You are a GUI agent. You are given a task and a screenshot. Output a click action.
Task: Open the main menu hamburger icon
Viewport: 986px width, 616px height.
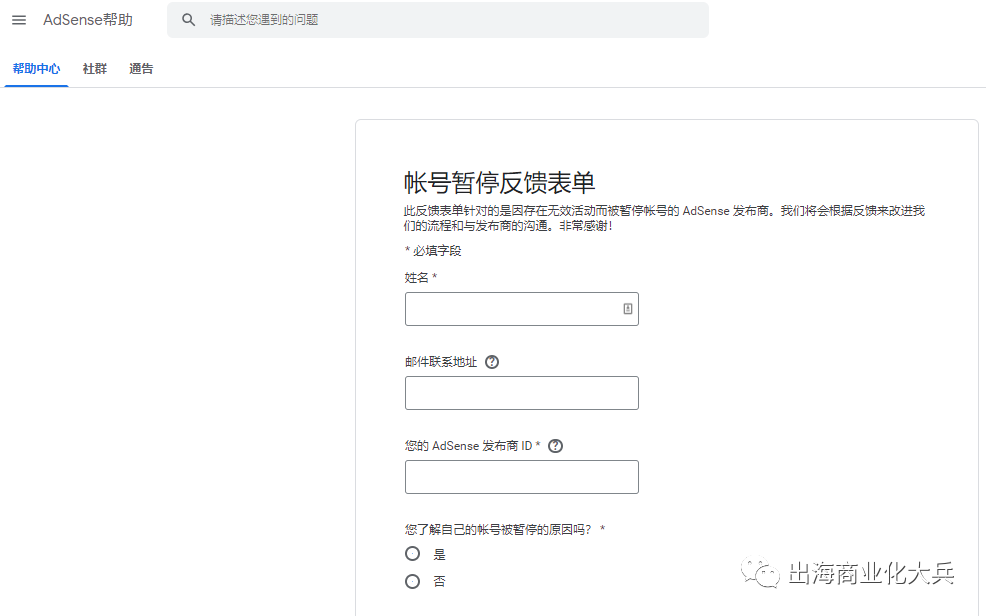point(19,20)
